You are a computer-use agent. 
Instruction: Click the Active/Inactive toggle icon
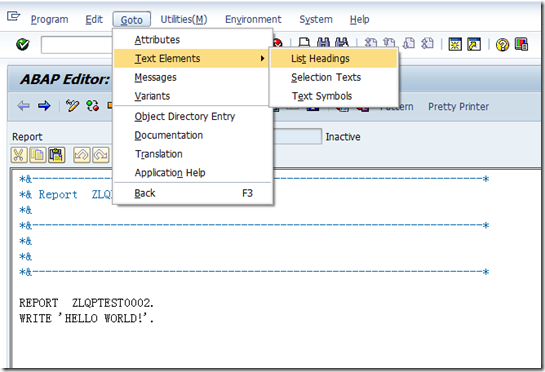pos(93,105)
